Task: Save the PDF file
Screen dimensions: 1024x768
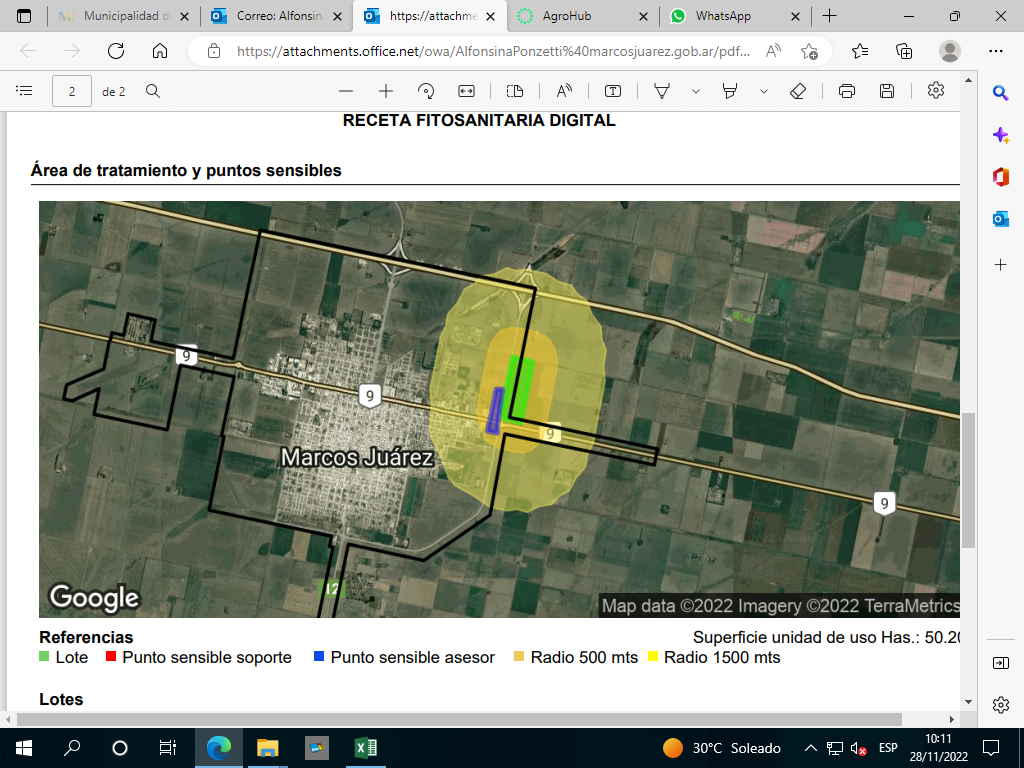Action: [886, 91]
